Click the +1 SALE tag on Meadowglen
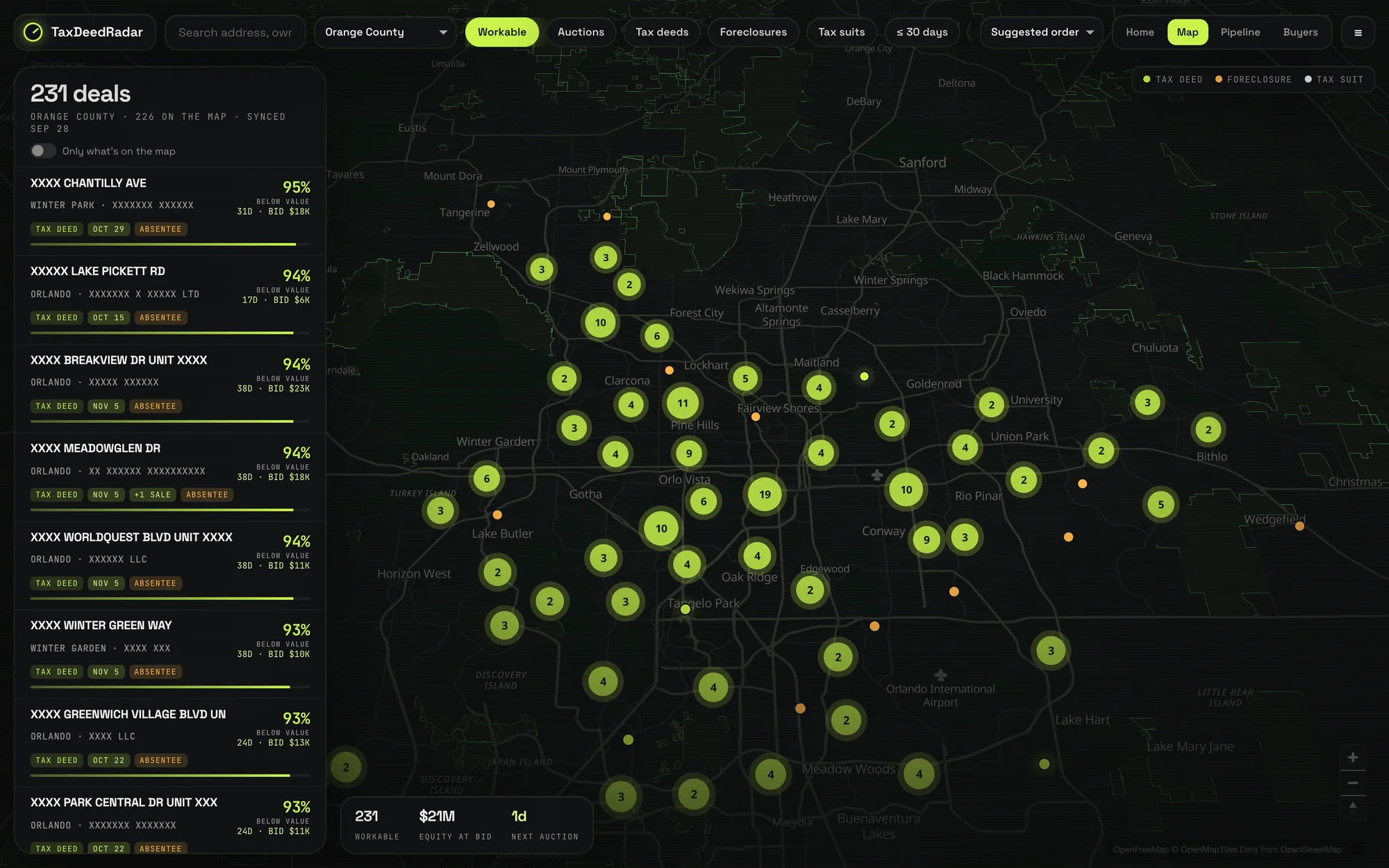Screen dimensions: 1389x868 (x=152, y=495)
